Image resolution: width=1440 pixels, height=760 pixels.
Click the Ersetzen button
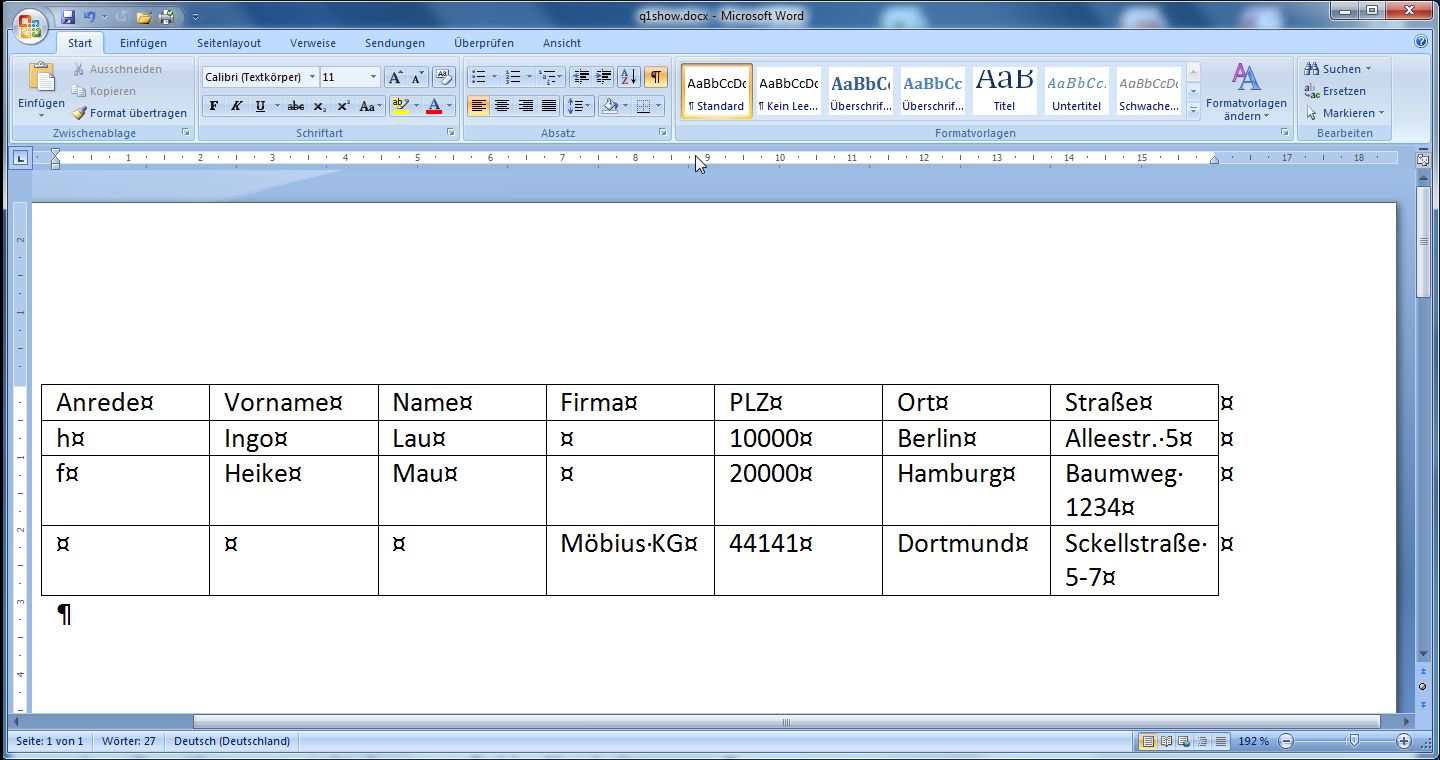pyautogui.click(x=1339, y=91)
